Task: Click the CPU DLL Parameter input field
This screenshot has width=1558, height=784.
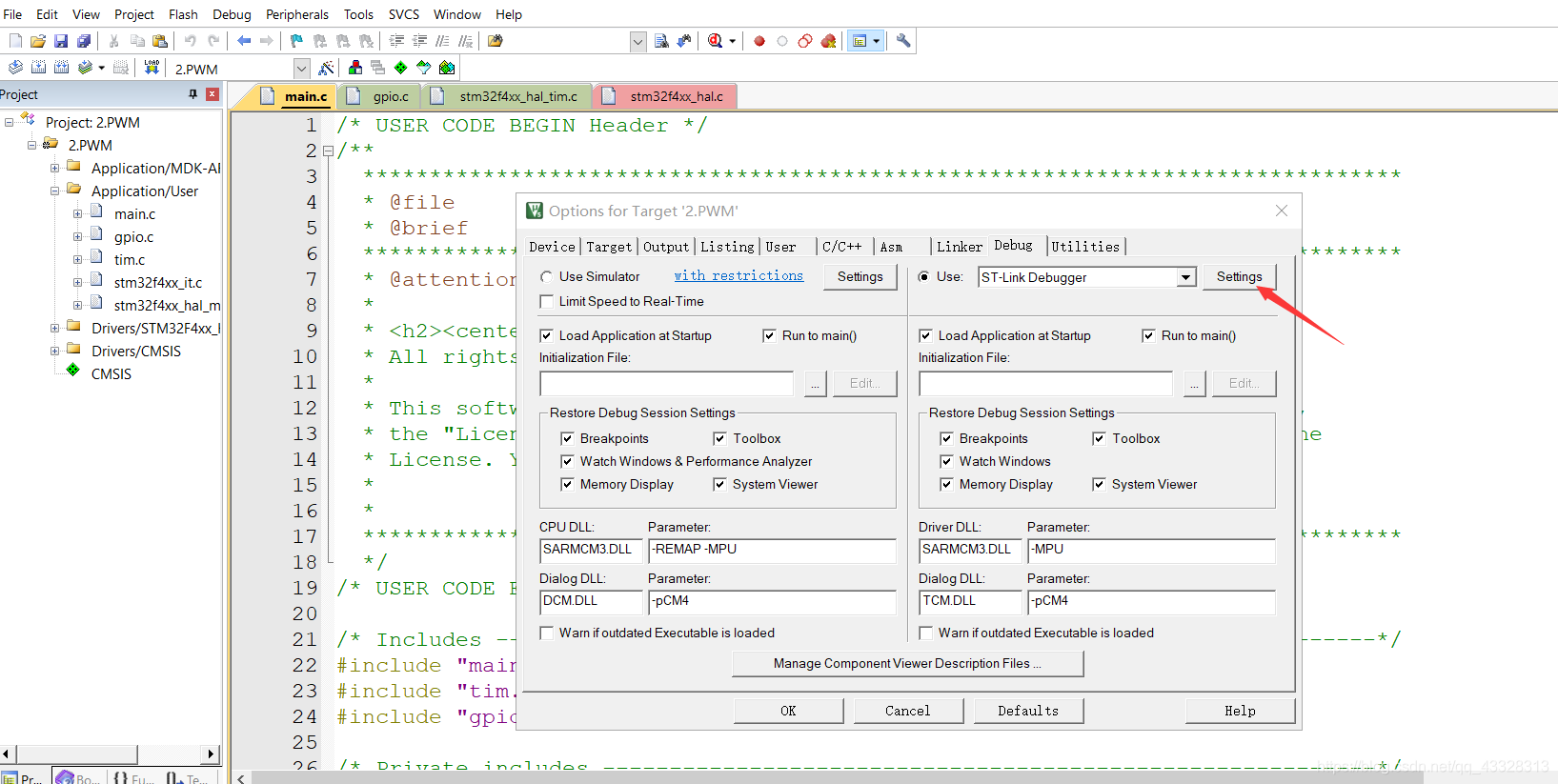Action: pos(772,551)
